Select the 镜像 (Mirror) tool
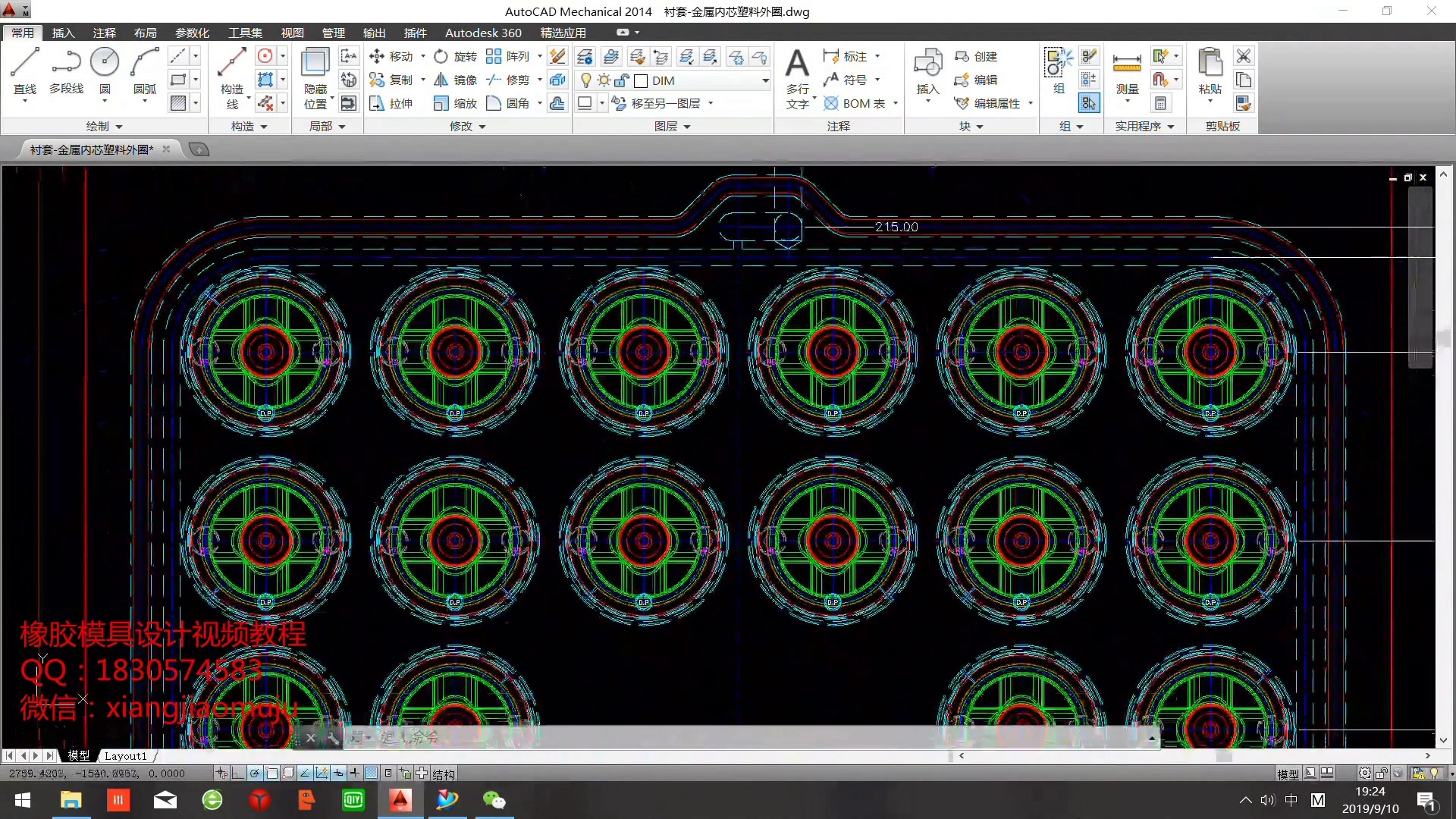This screenshot has width=1456, height=819. (456, 80)
